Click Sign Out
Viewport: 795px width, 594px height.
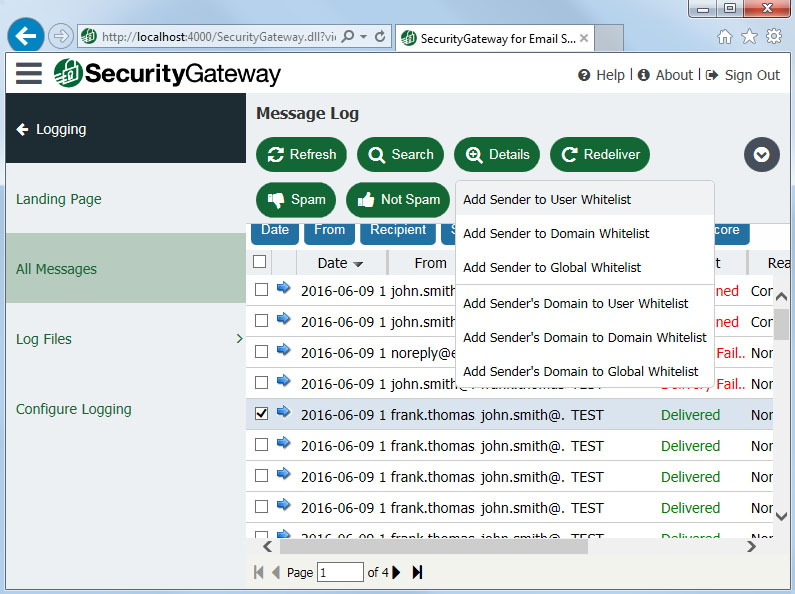pyautogui.click(x=743, y=75)
